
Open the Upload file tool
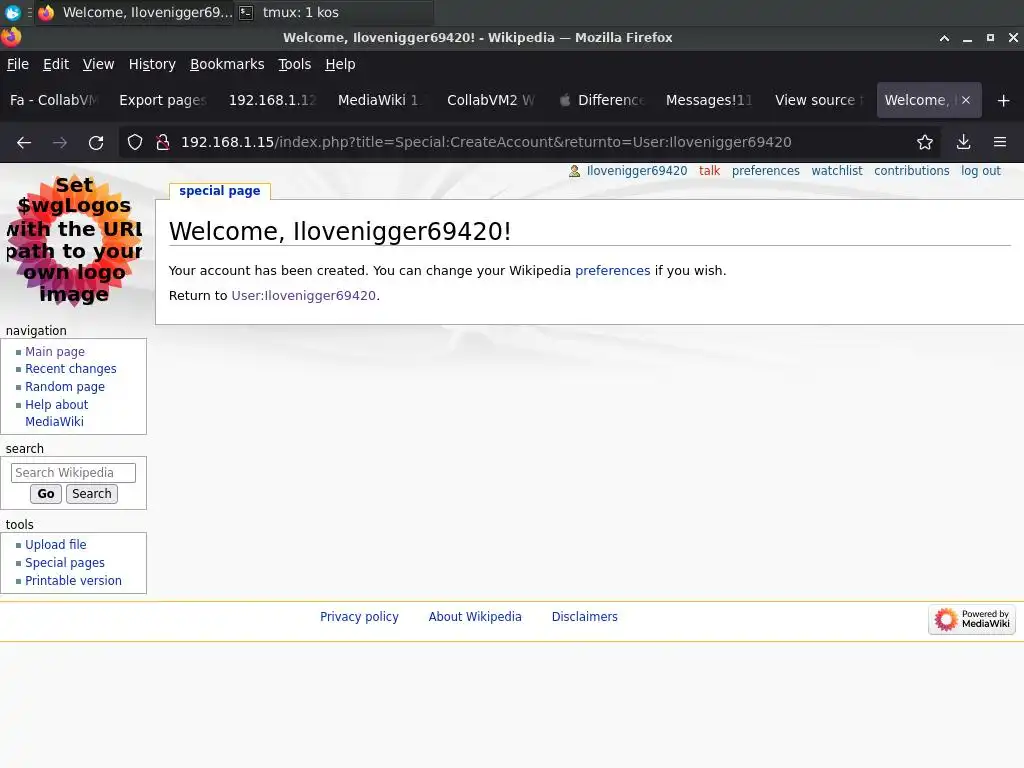56,545
